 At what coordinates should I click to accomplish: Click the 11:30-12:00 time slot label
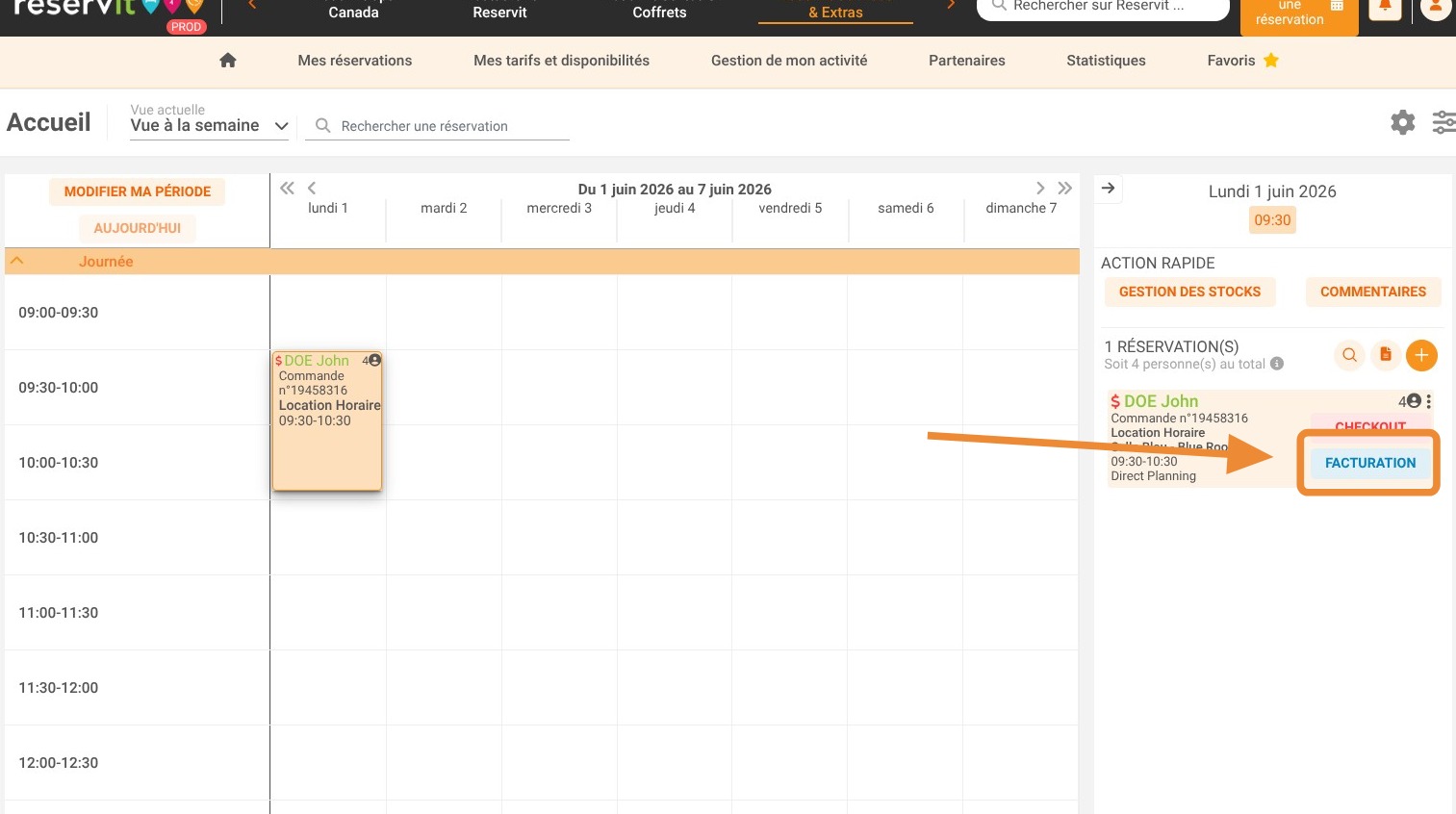point(59,688)
